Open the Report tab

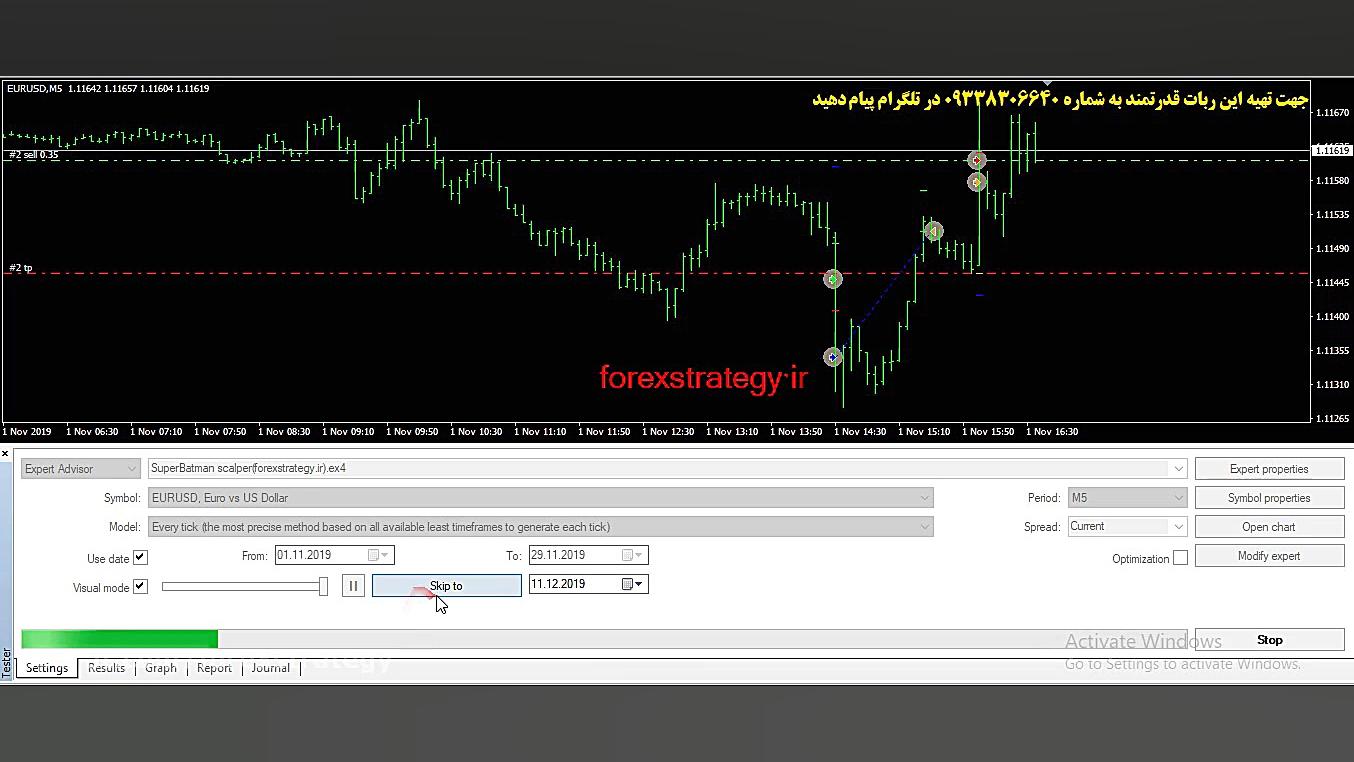(214, 668)
